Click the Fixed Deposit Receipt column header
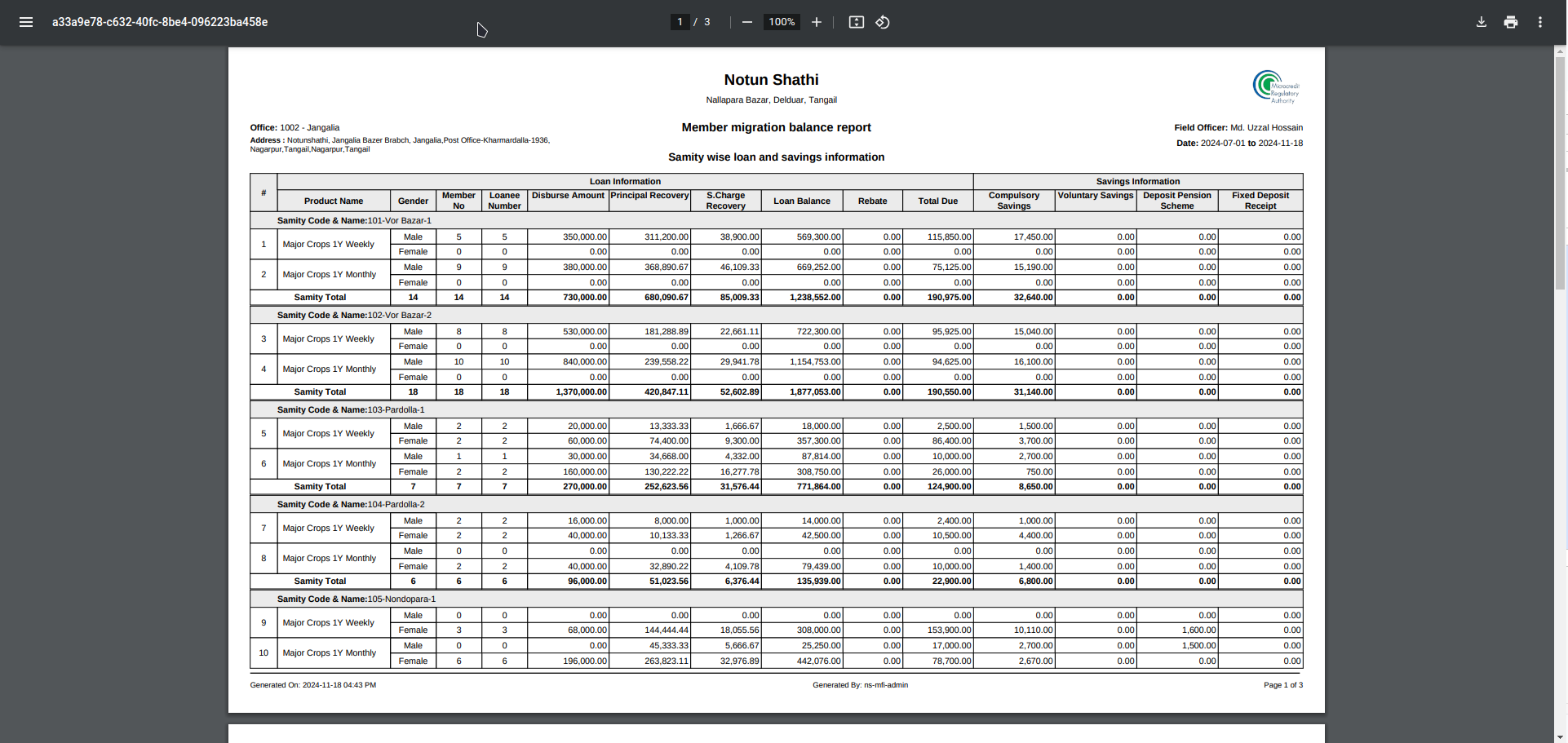 [1260, 201]
